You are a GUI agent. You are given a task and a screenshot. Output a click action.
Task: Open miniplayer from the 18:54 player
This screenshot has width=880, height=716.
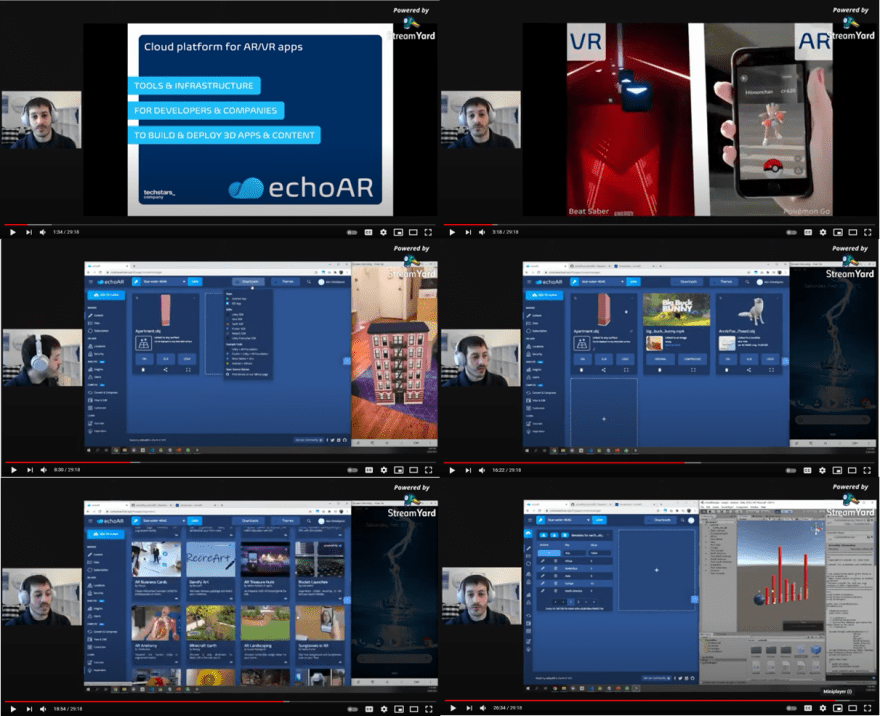click(x=398, y=709)
